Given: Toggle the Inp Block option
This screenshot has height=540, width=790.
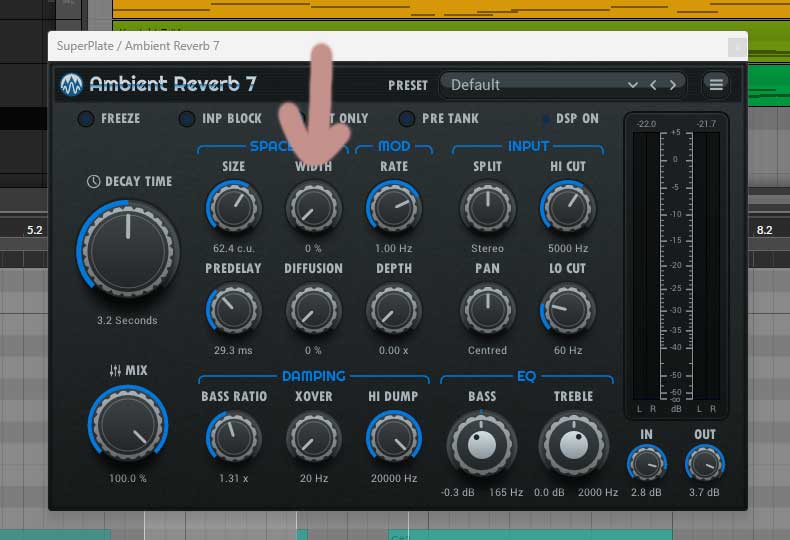Looking at the screenshot, I should [187, 119].
